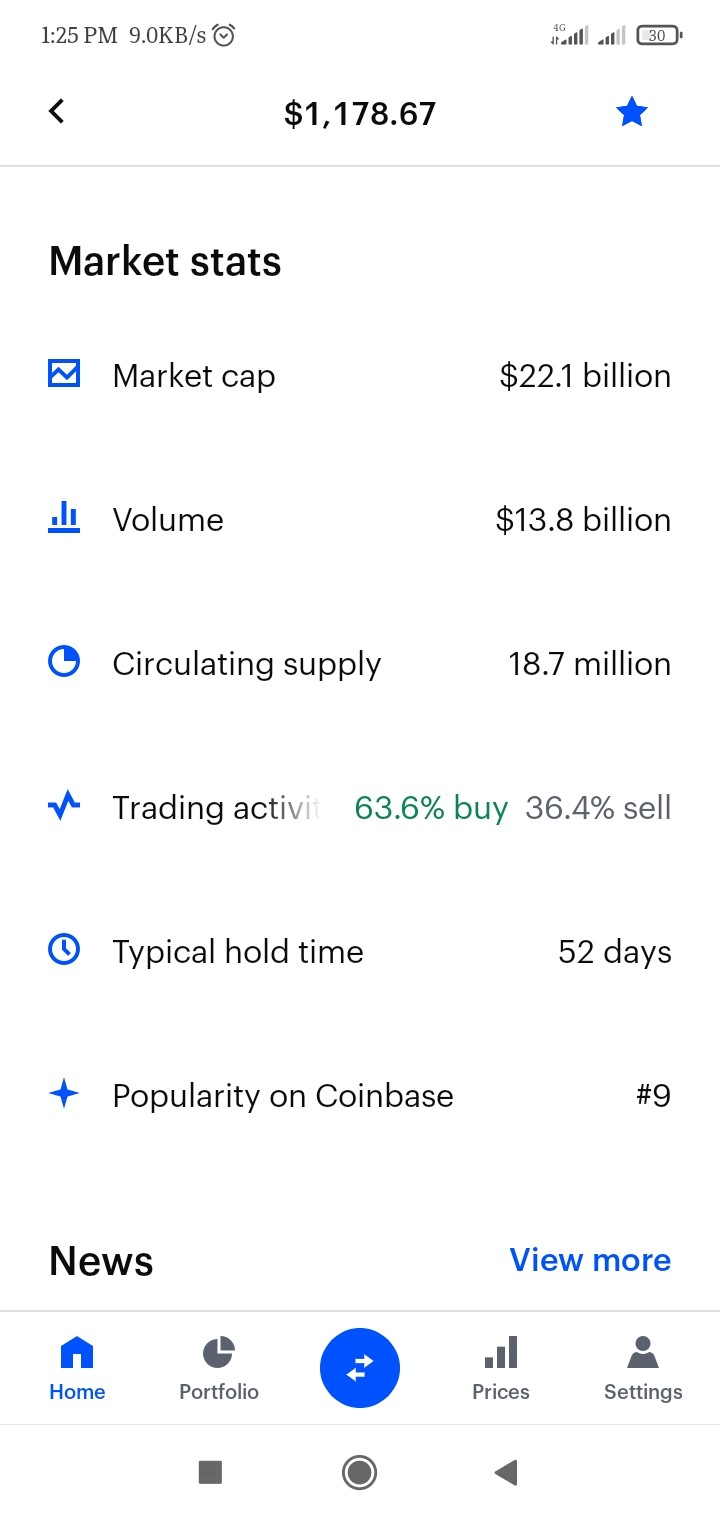Open the Prices tab
Screen dimensions: 720x1520
(x=501, y=1369)
